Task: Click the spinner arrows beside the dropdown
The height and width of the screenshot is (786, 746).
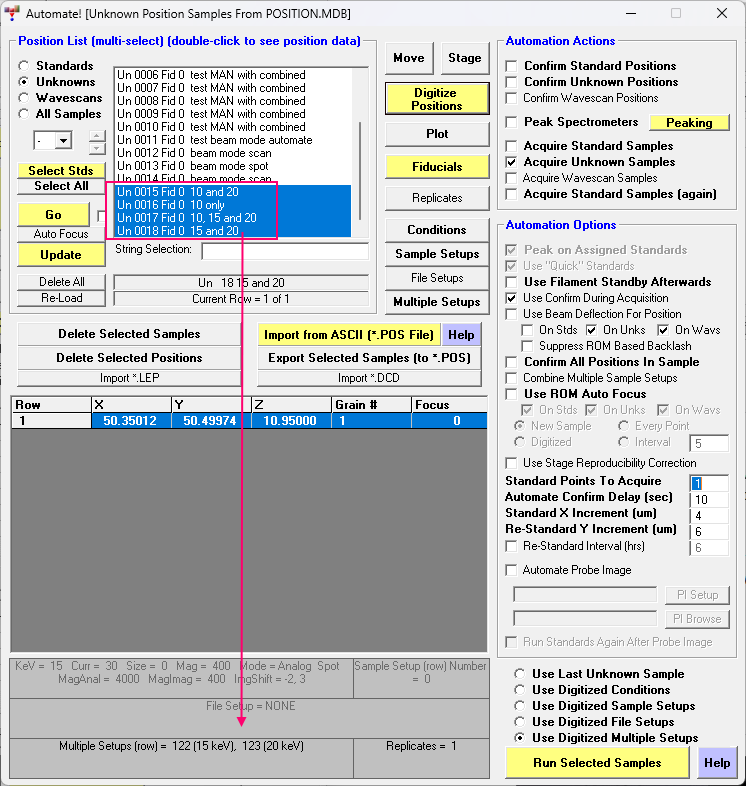Action: (96, 141)
